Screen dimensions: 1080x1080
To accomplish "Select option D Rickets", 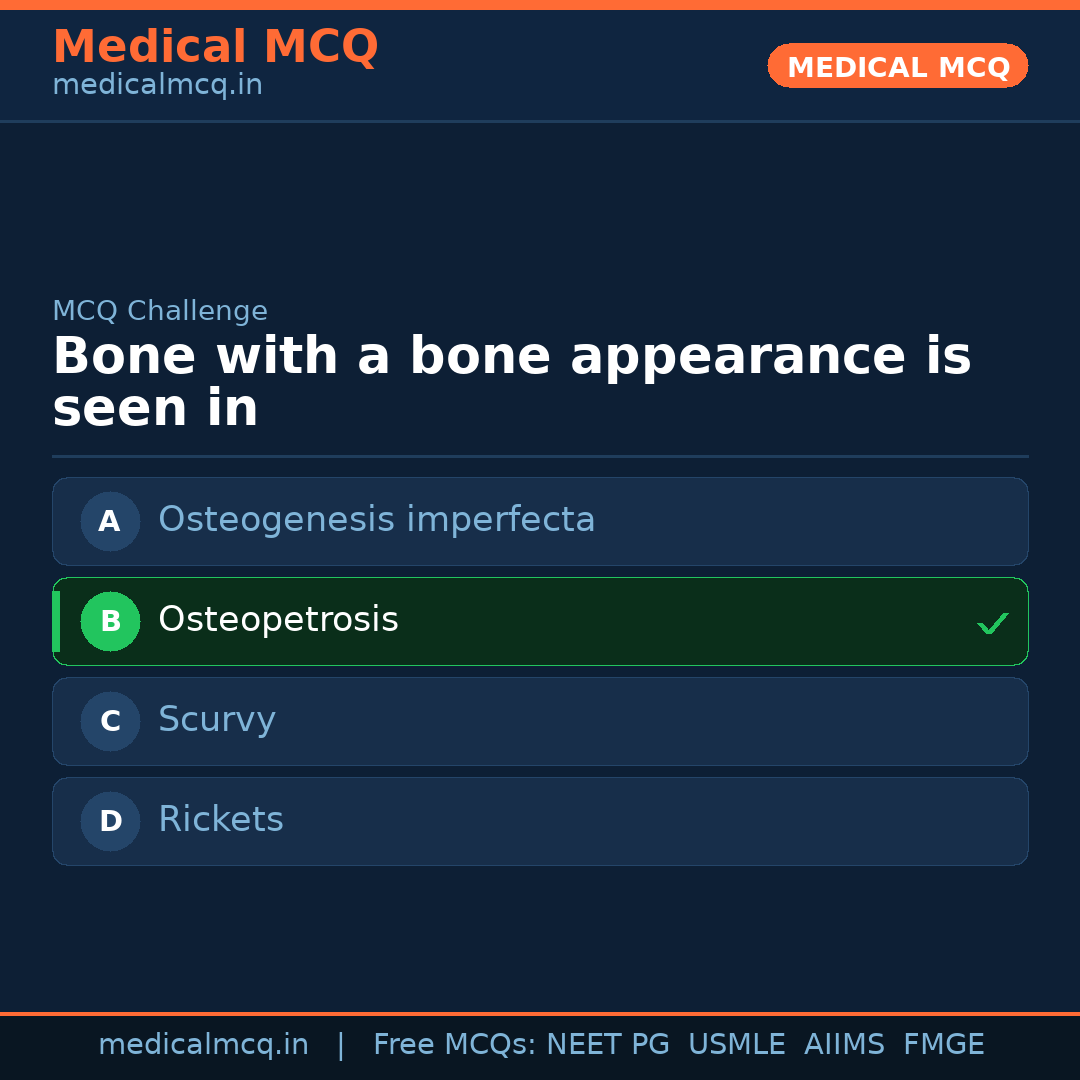I will [540, 821].
